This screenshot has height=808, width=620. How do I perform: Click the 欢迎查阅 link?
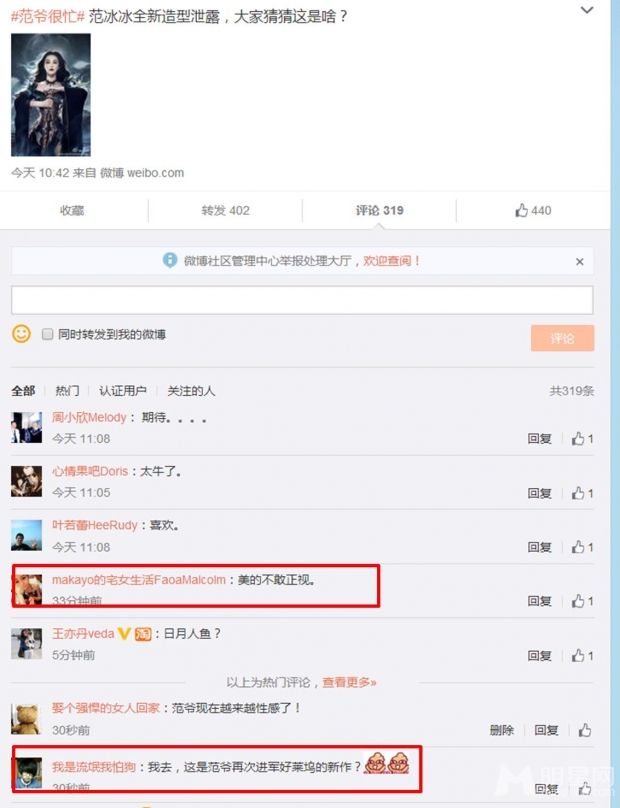(x=391, y=261)
